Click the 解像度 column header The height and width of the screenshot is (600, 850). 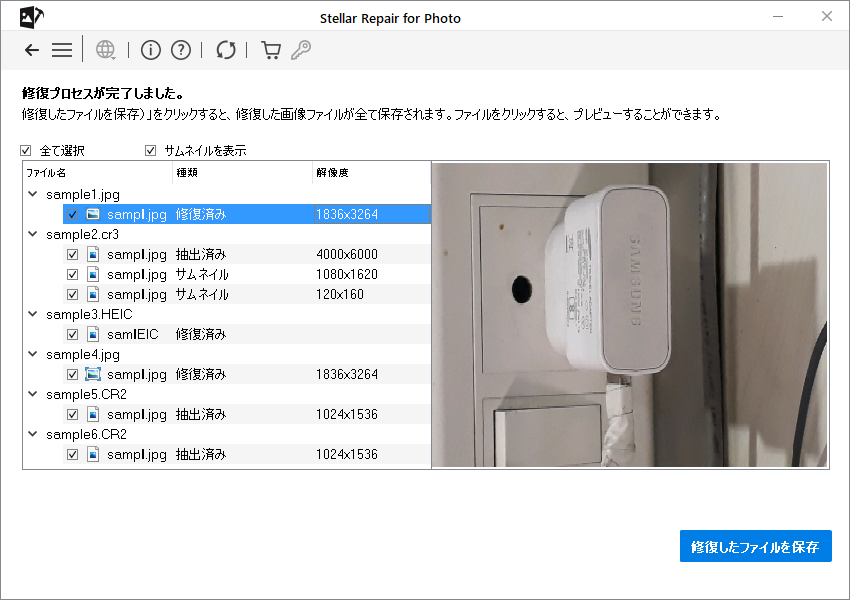click(371, 172)
